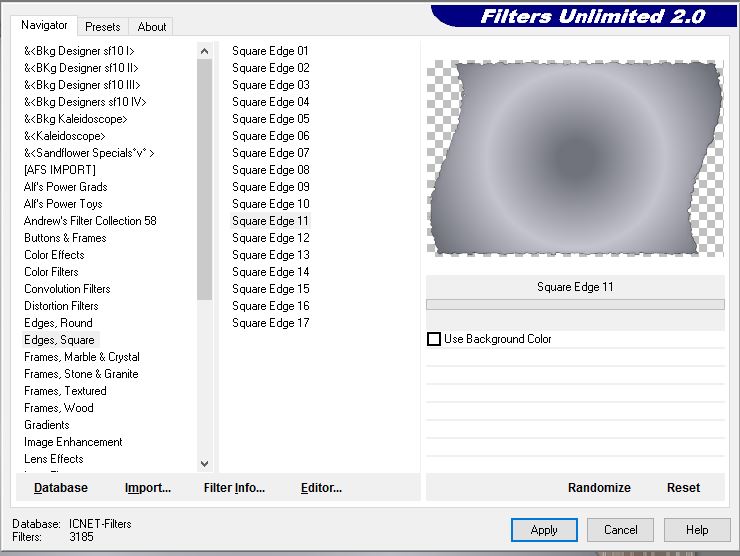This screenshot has height=556, width=740.
Task: Select the Navigator tab
Action: click(x=45, y=25)
